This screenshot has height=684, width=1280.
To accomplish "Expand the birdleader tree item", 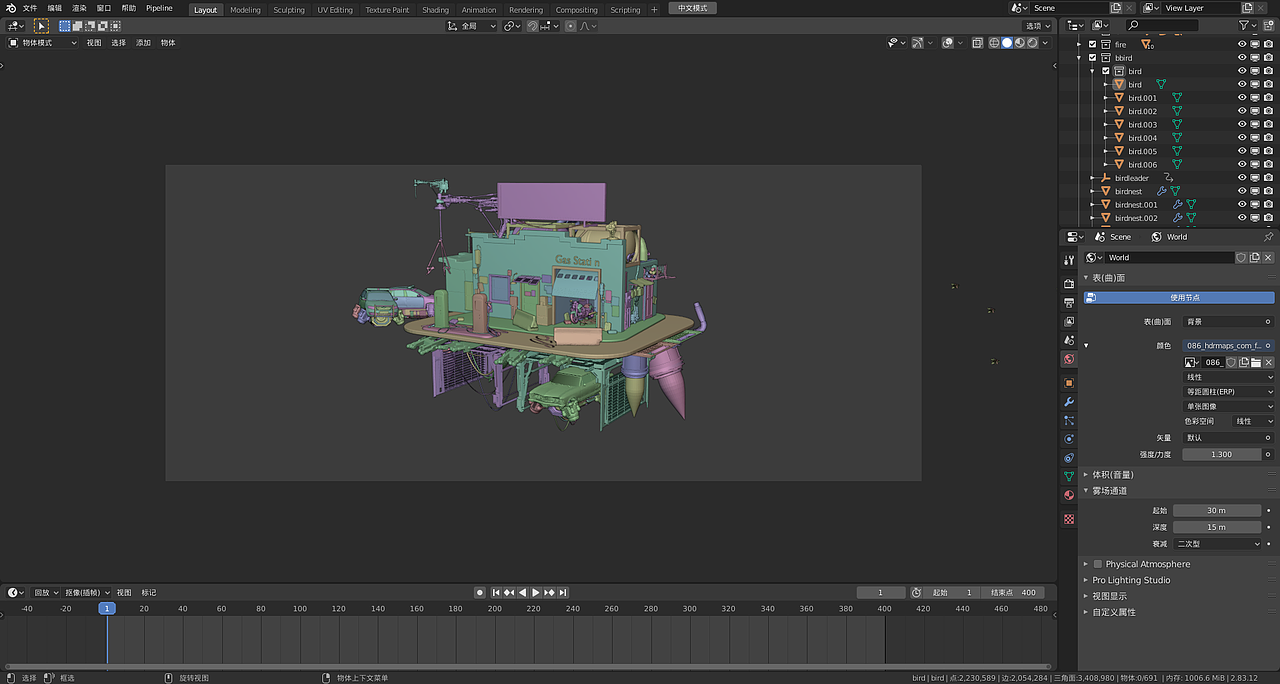I will (1092, 178).
